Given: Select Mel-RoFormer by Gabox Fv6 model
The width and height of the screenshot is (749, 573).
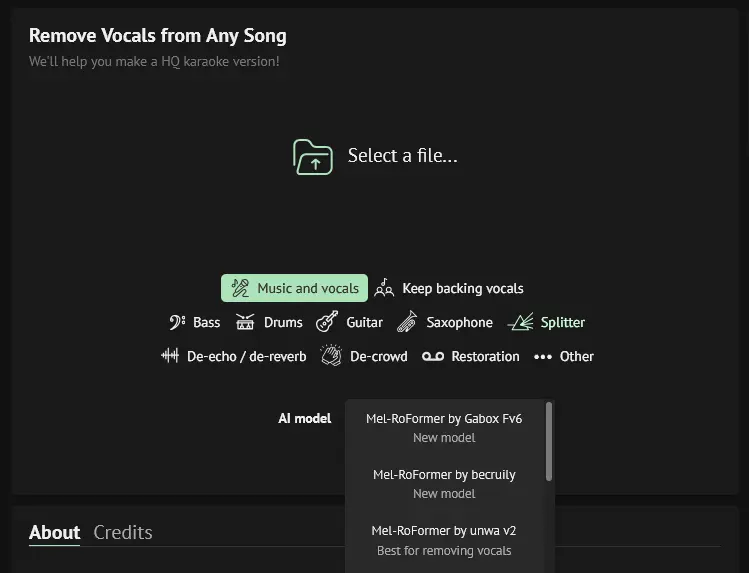Looking at the screenshot, I should [444, 427].
